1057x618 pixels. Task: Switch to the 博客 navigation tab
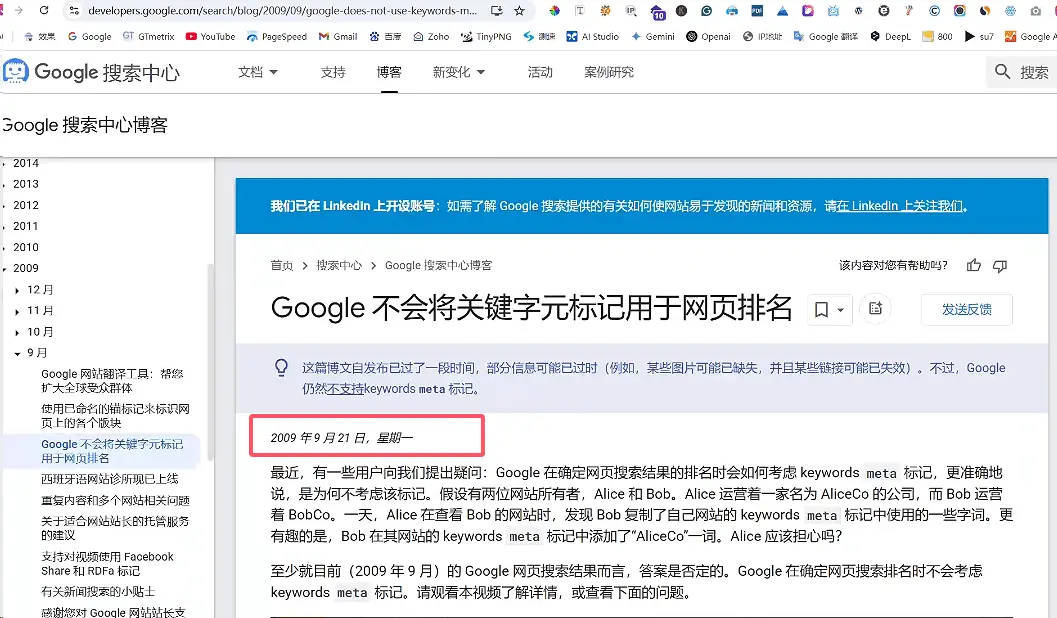click(389, 72)
